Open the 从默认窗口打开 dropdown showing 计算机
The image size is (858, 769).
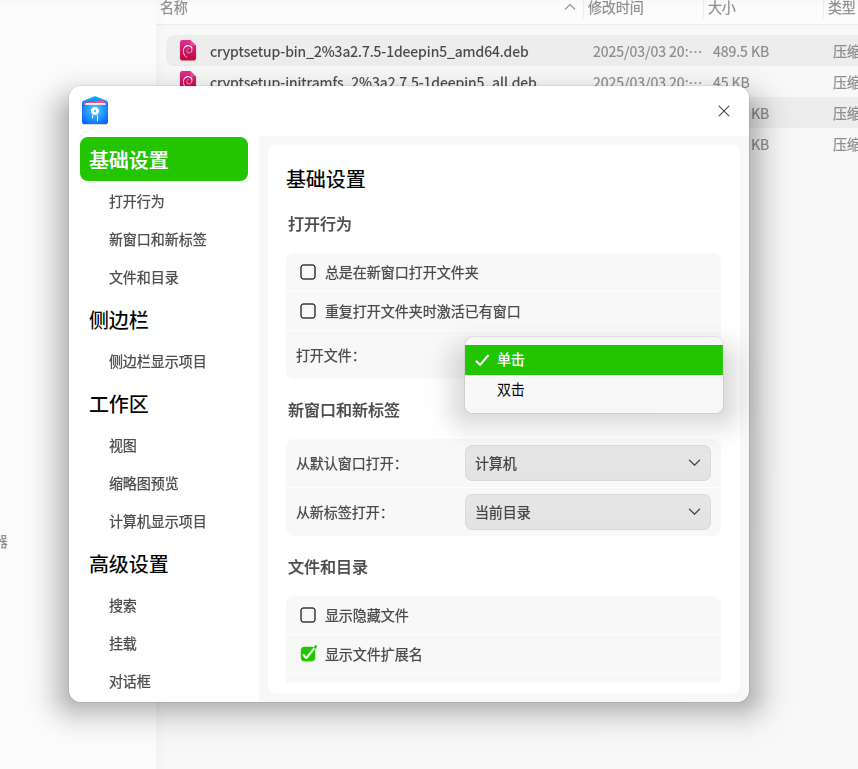588,463
